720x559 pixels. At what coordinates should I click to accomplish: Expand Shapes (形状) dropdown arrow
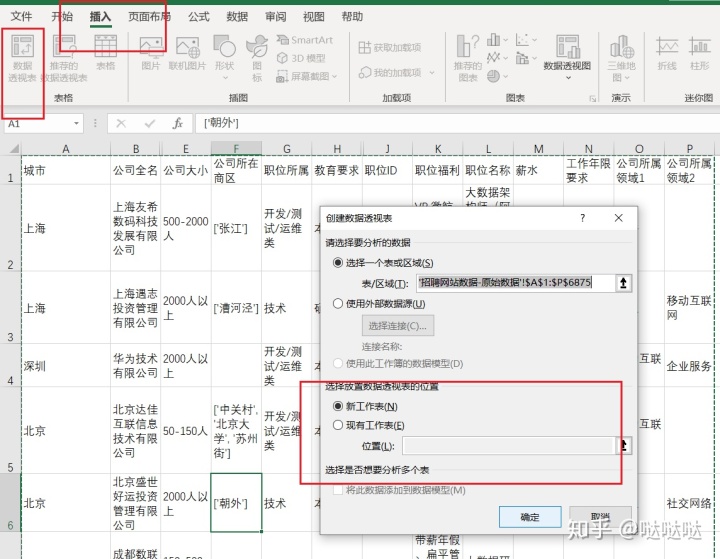(x=225, y=78)
